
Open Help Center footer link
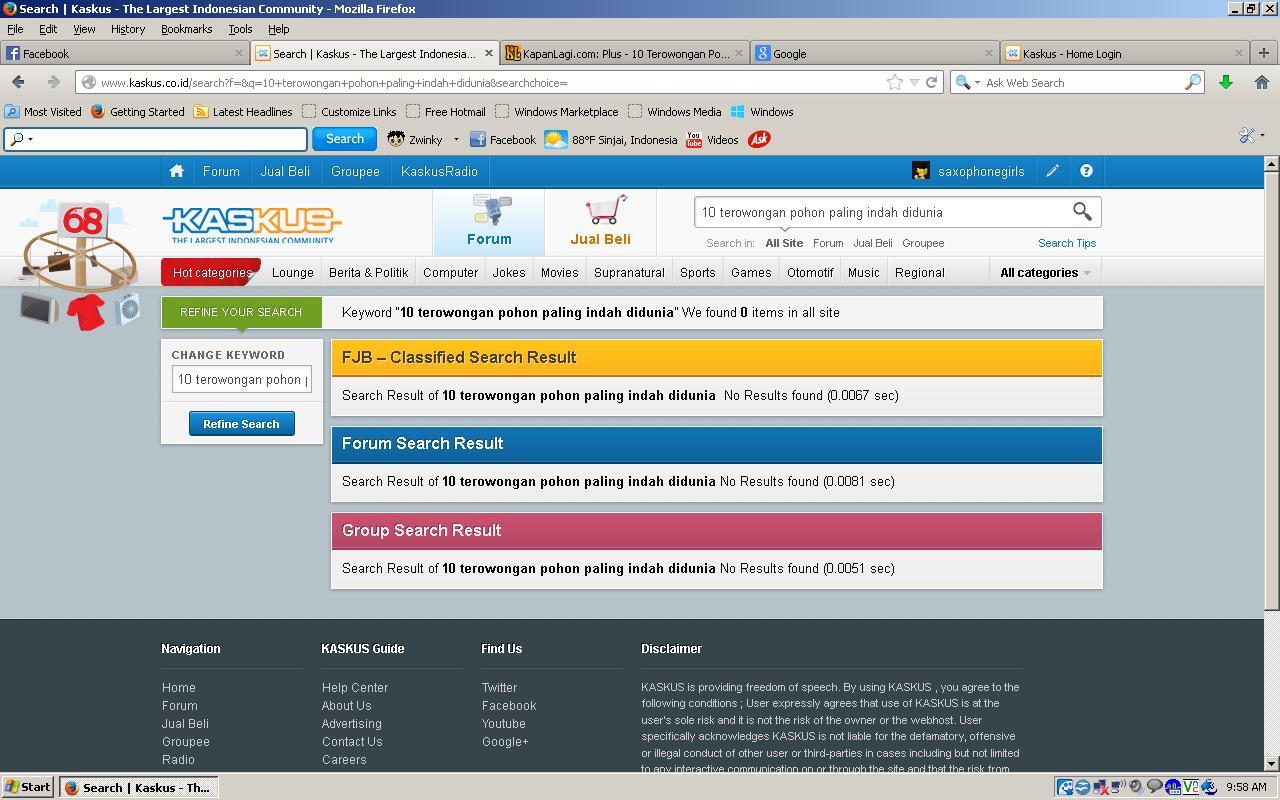355,688
